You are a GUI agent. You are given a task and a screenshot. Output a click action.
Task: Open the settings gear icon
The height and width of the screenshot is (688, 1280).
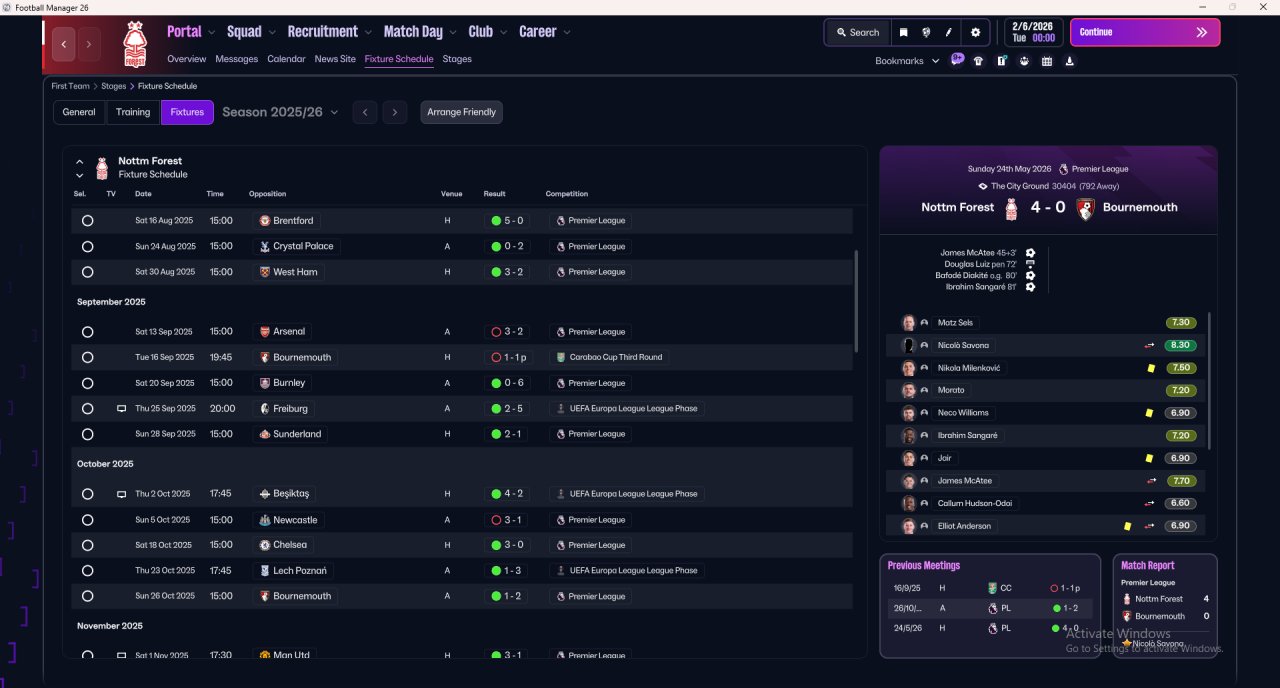pyautogui.click(x=976, y=32)
